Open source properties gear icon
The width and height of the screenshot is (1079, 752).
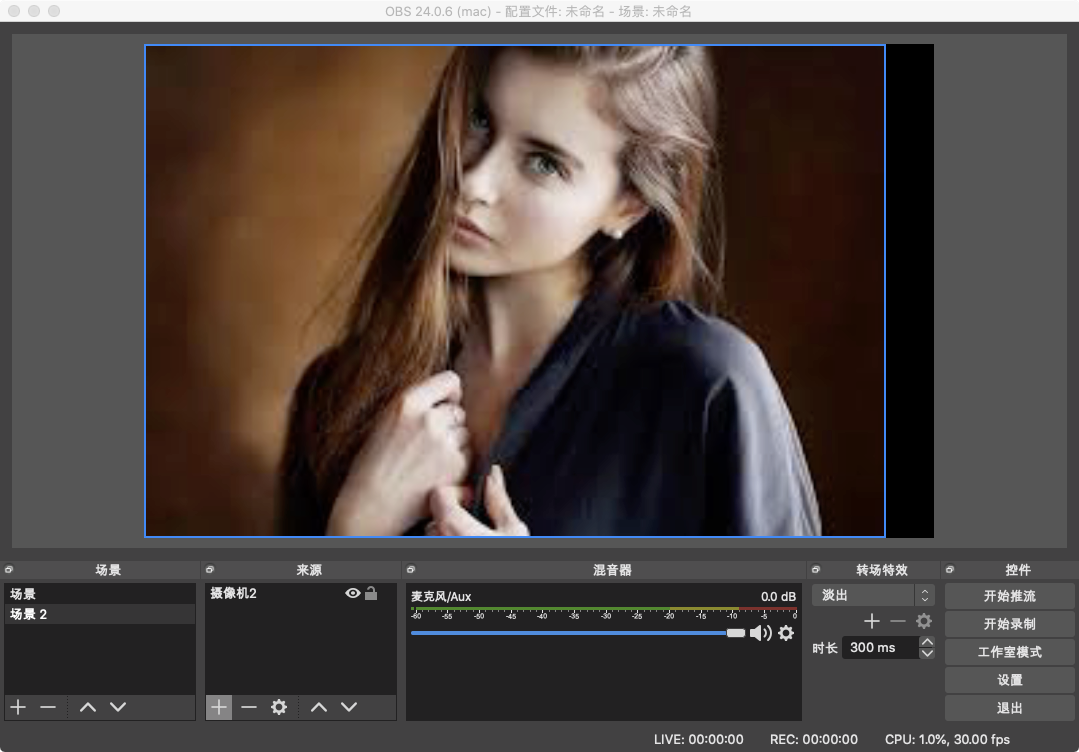pos(279,707)
